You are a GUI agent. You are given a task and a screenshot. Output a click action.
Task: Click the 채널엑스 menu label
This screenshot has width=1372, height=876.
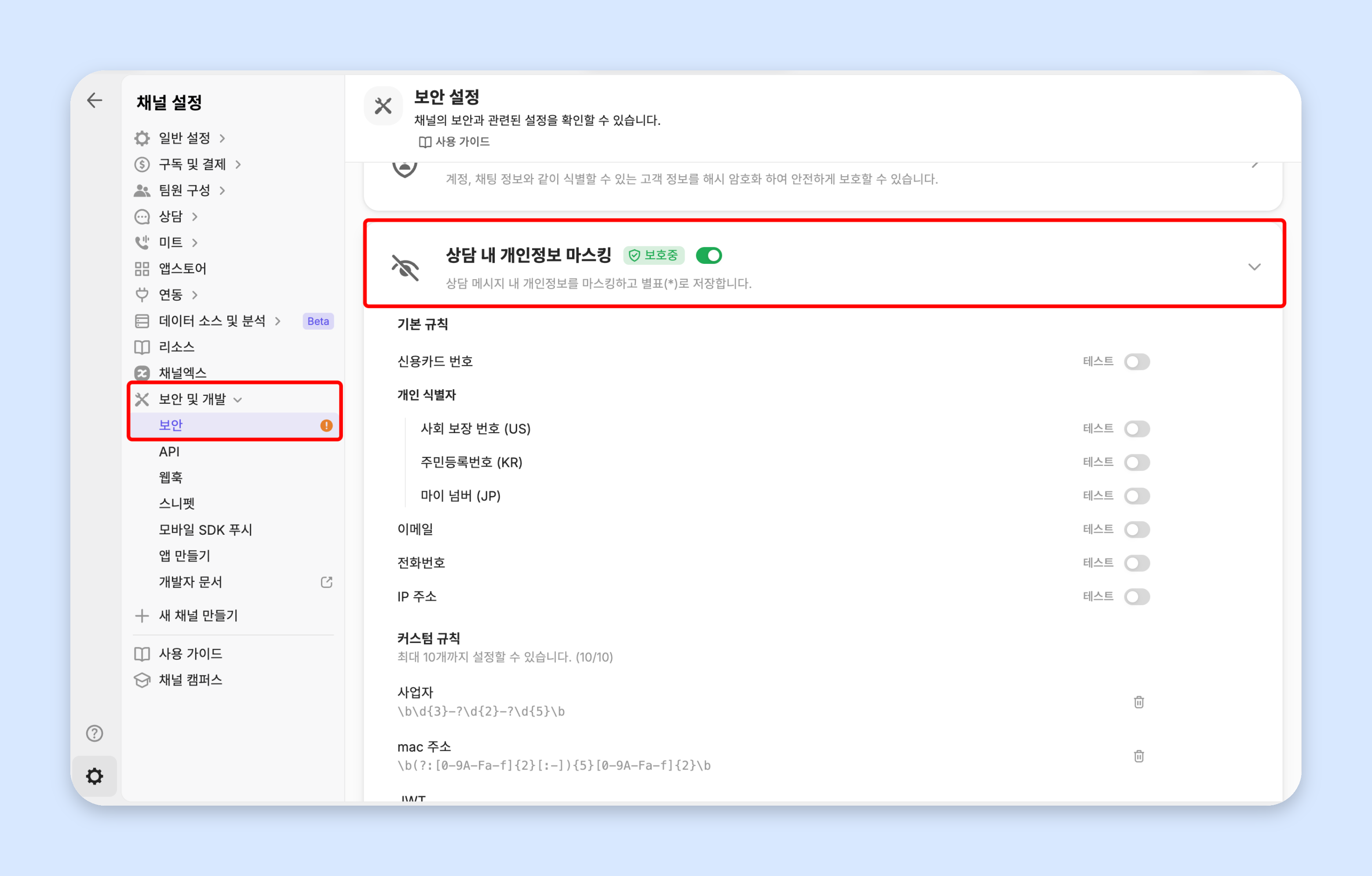(182, 373)
